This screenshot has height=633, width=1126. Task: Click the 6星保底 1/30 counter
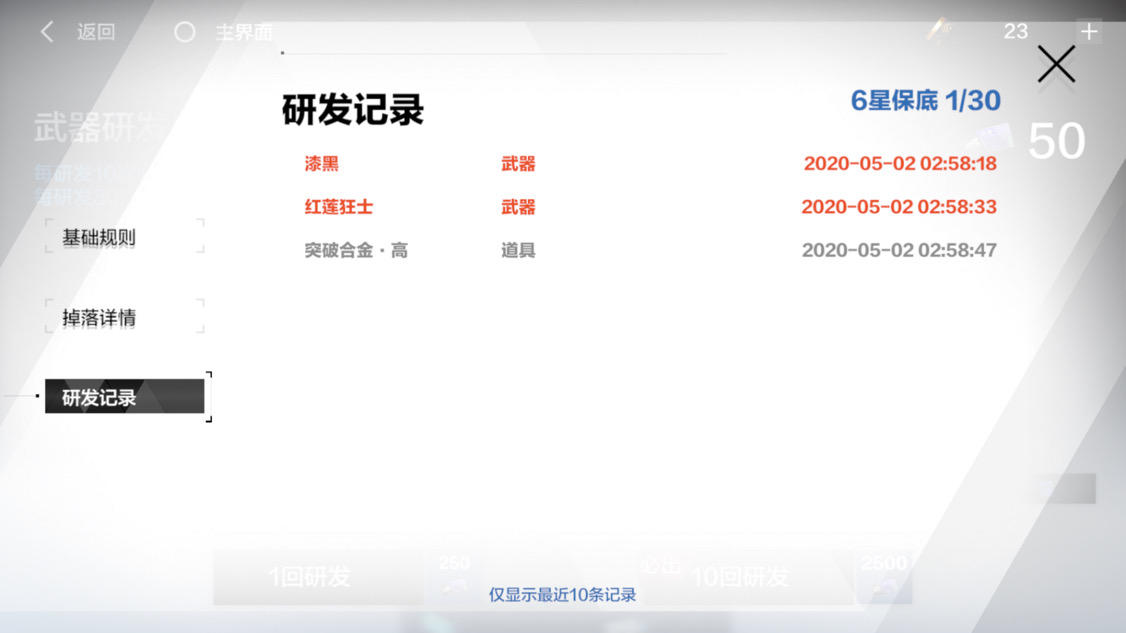click(925, 101)
